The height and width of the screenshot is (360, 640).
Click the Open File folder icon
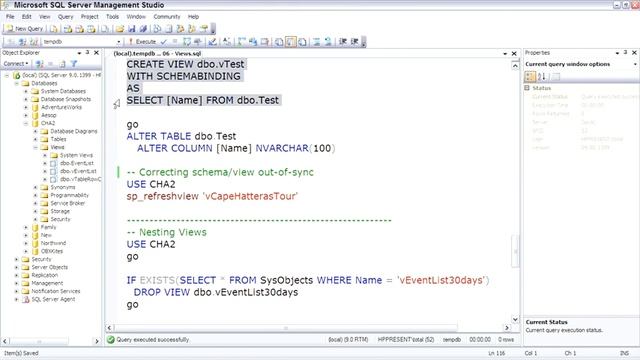click(120, 29)
